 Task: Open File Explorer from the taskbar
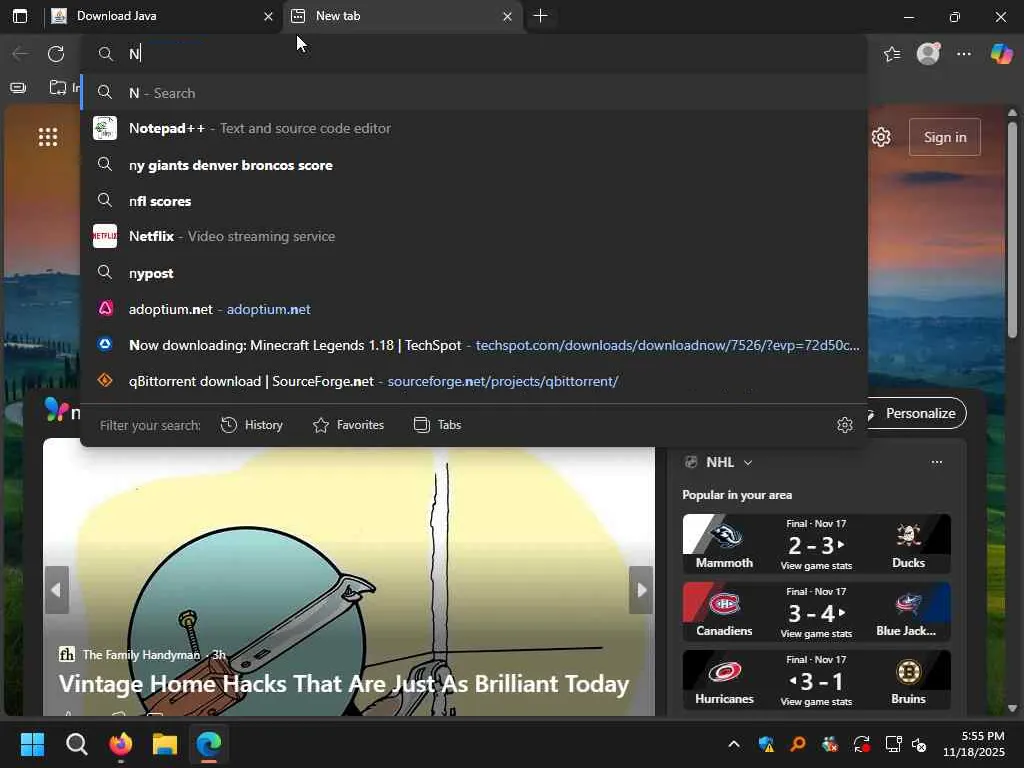[x=165, y=744]
